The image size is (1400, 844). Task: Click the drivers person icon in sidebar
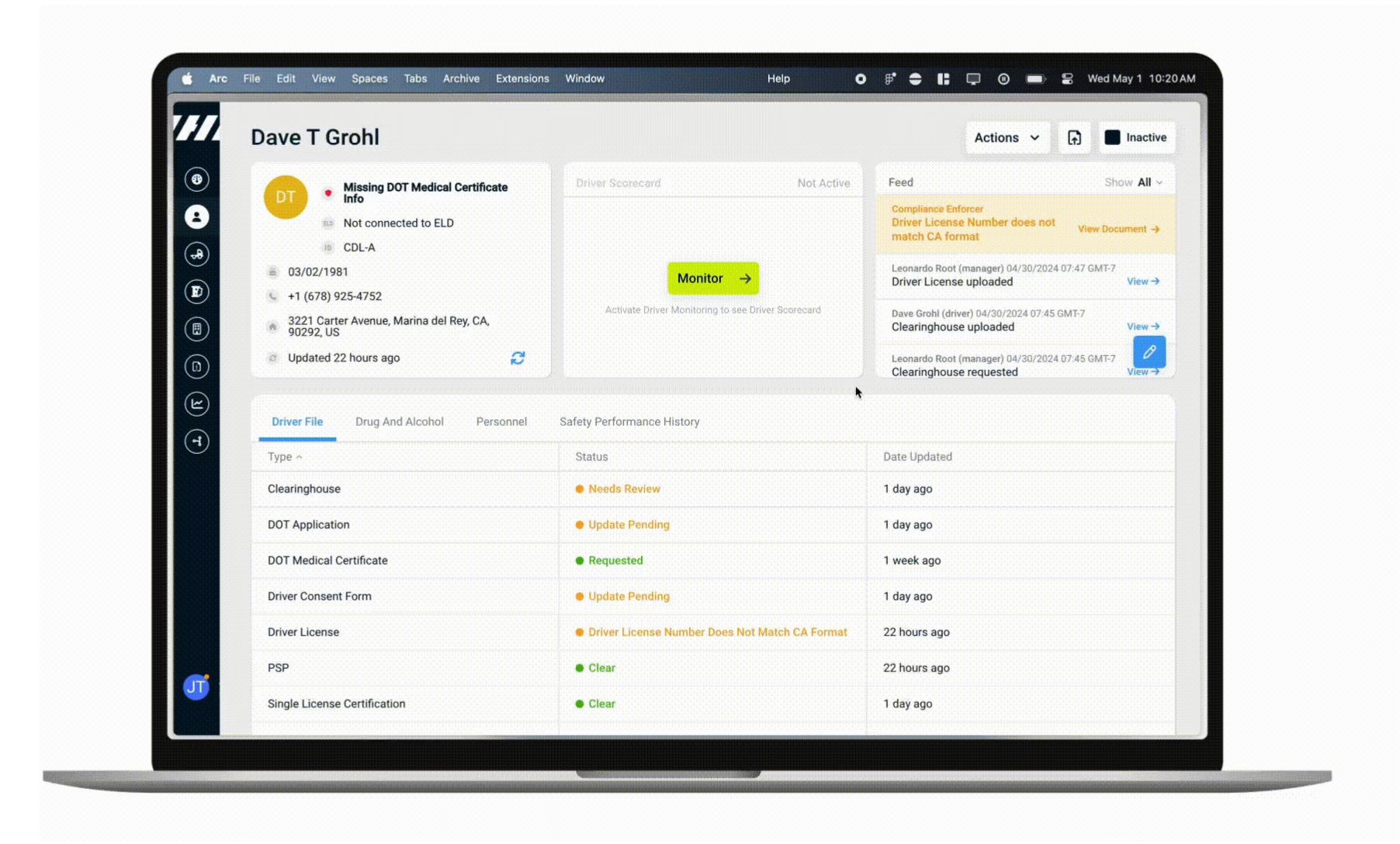[x=196, y=217]
